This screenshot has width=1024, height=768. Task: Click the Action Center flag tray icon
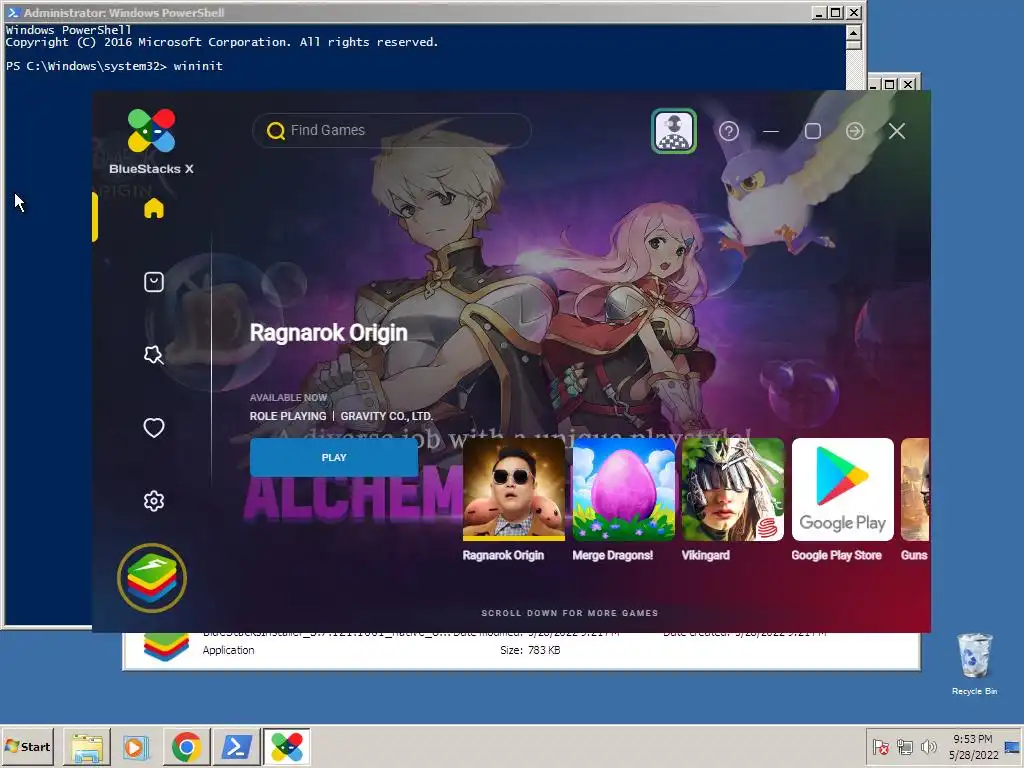880,747
